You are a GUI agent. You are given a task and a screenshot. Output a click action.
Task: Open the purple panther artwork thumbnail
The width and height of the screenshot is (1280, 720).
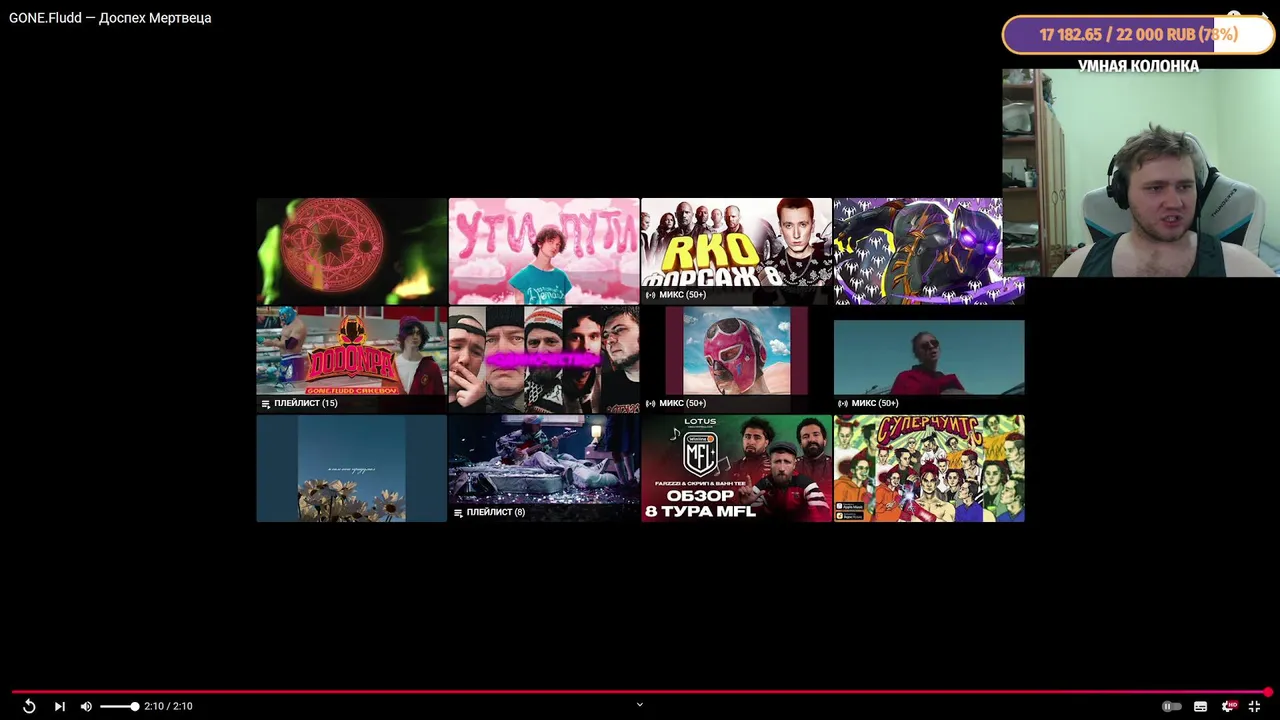917,251
